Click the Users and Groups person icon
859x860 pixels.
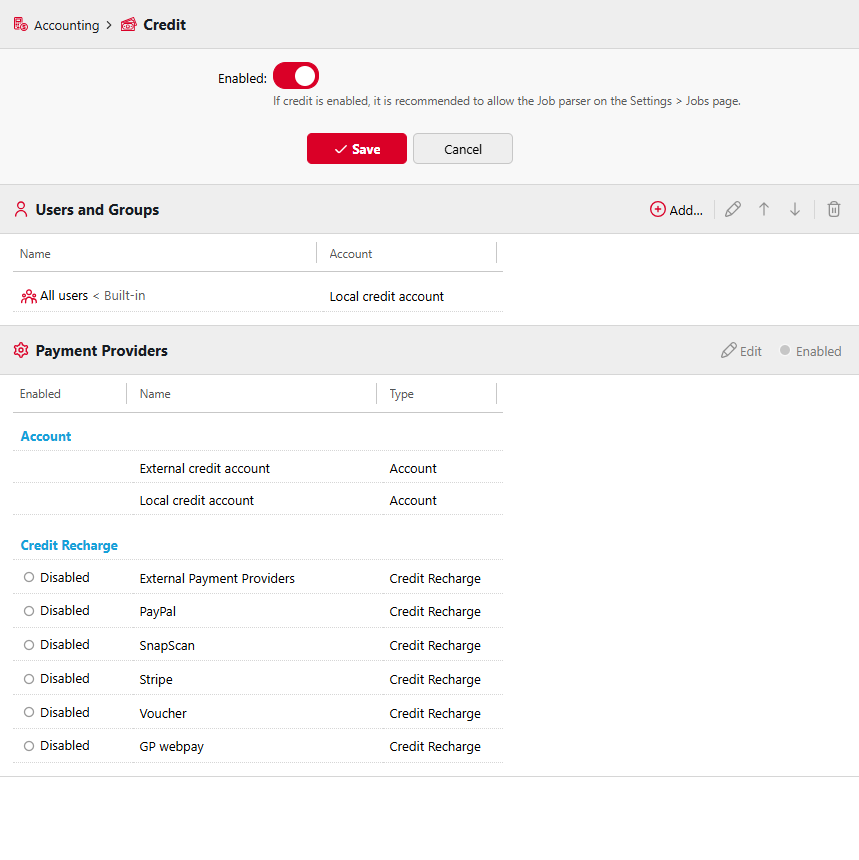21,210
